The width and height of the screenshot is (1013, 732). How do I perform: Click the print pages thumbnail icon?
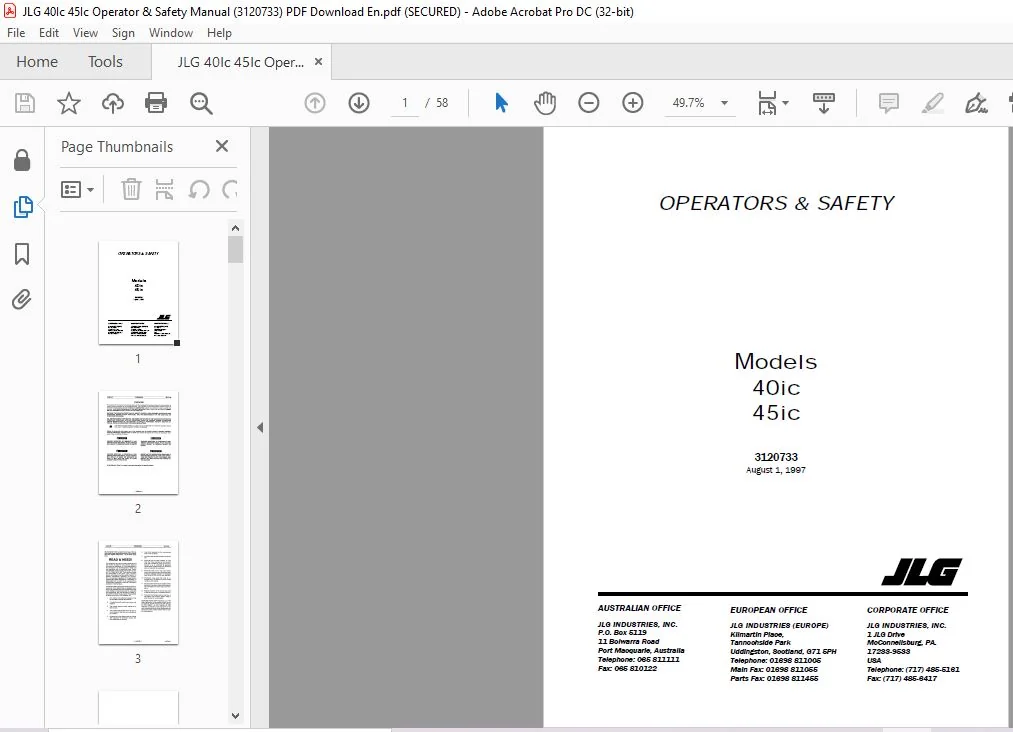(x=164, y=189)
